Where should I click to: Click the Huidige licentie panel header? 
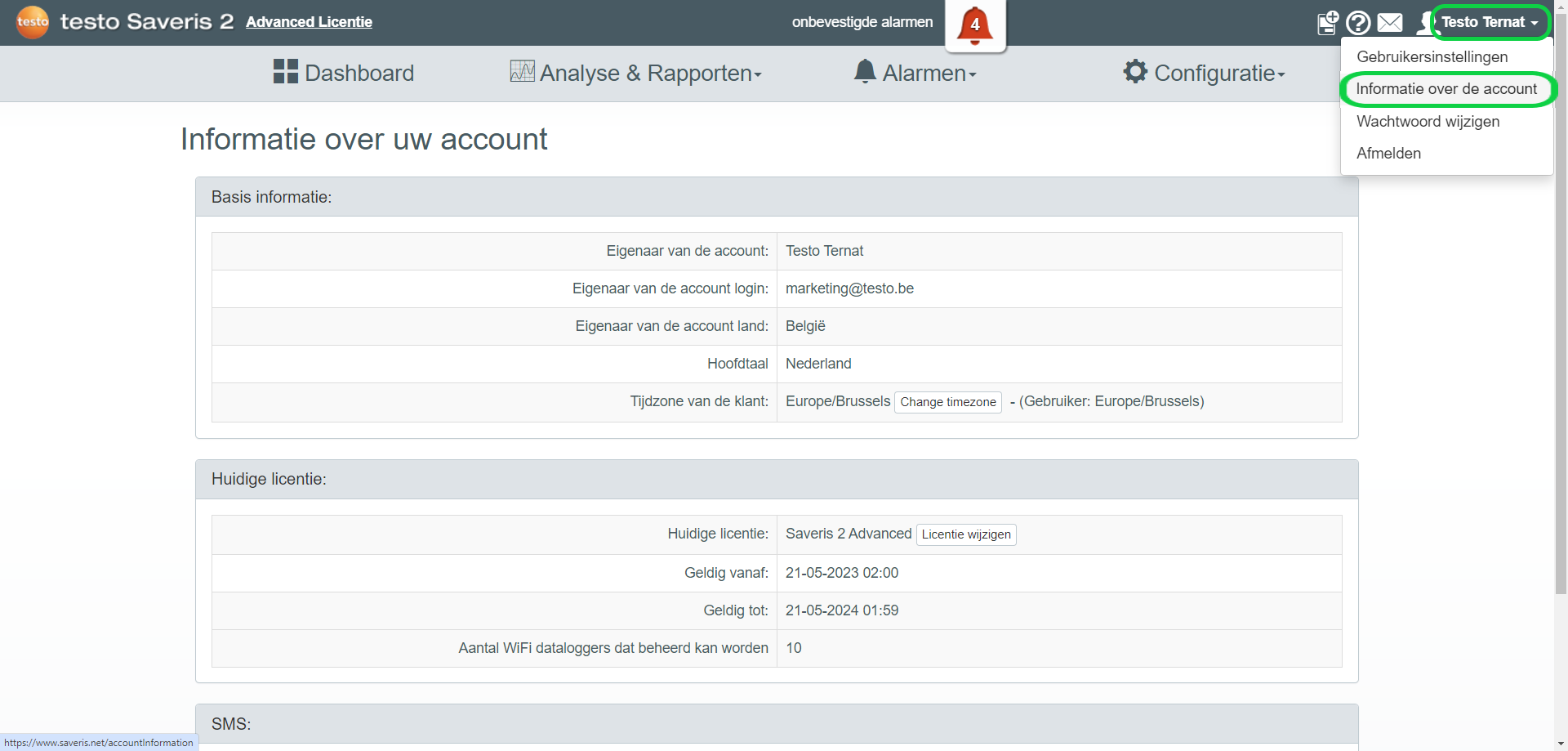pos(777,479)
